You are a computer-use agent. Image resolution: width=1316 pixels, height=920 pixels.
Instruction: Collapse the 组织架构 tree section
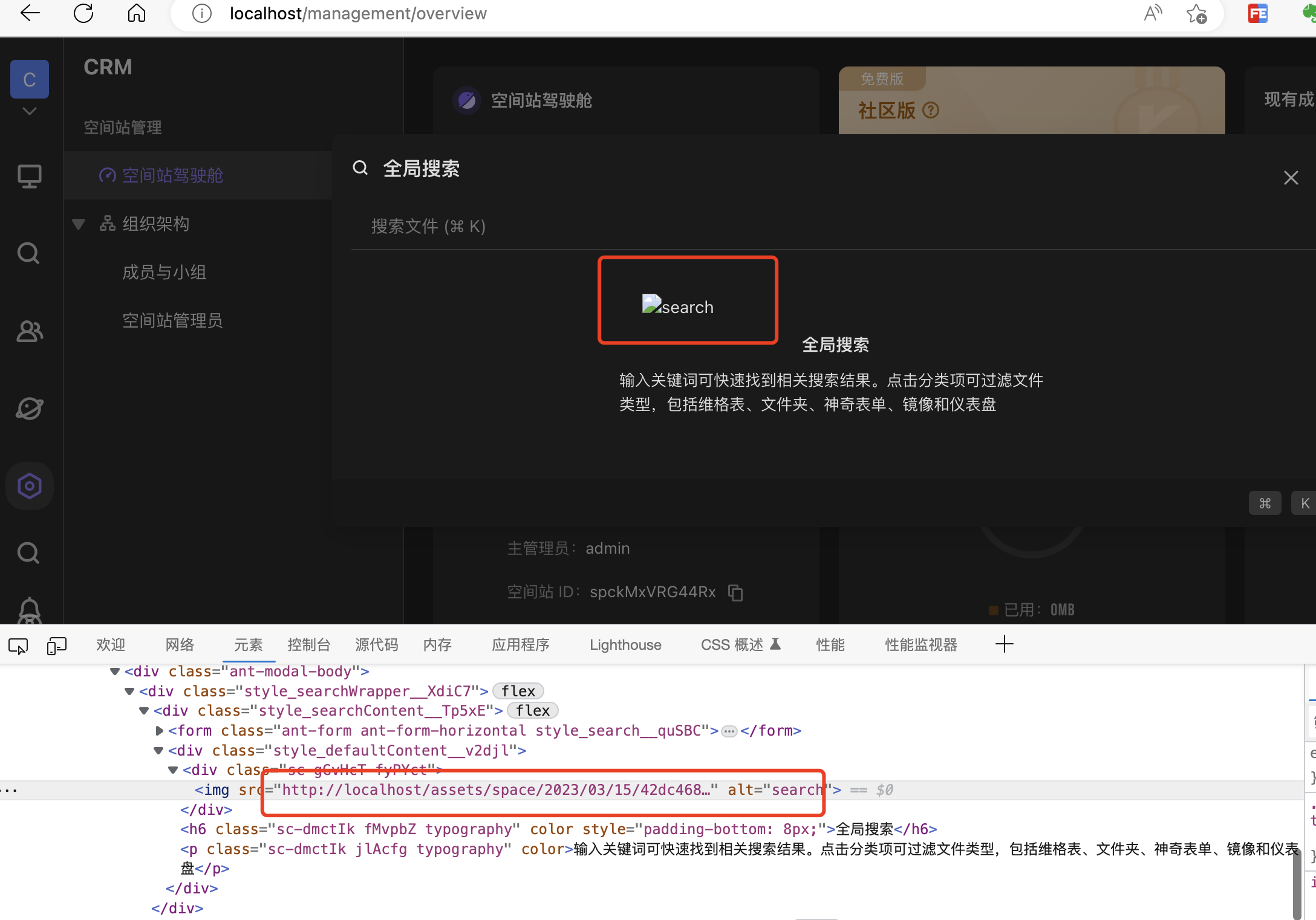79,224
